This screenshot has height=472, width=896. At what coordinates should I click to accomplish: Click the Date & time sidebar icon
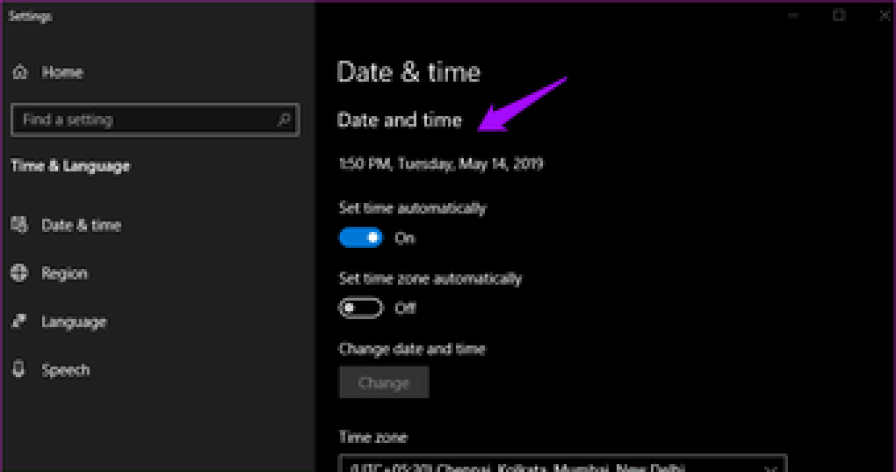pyautogui.click(x=19, y=225)
